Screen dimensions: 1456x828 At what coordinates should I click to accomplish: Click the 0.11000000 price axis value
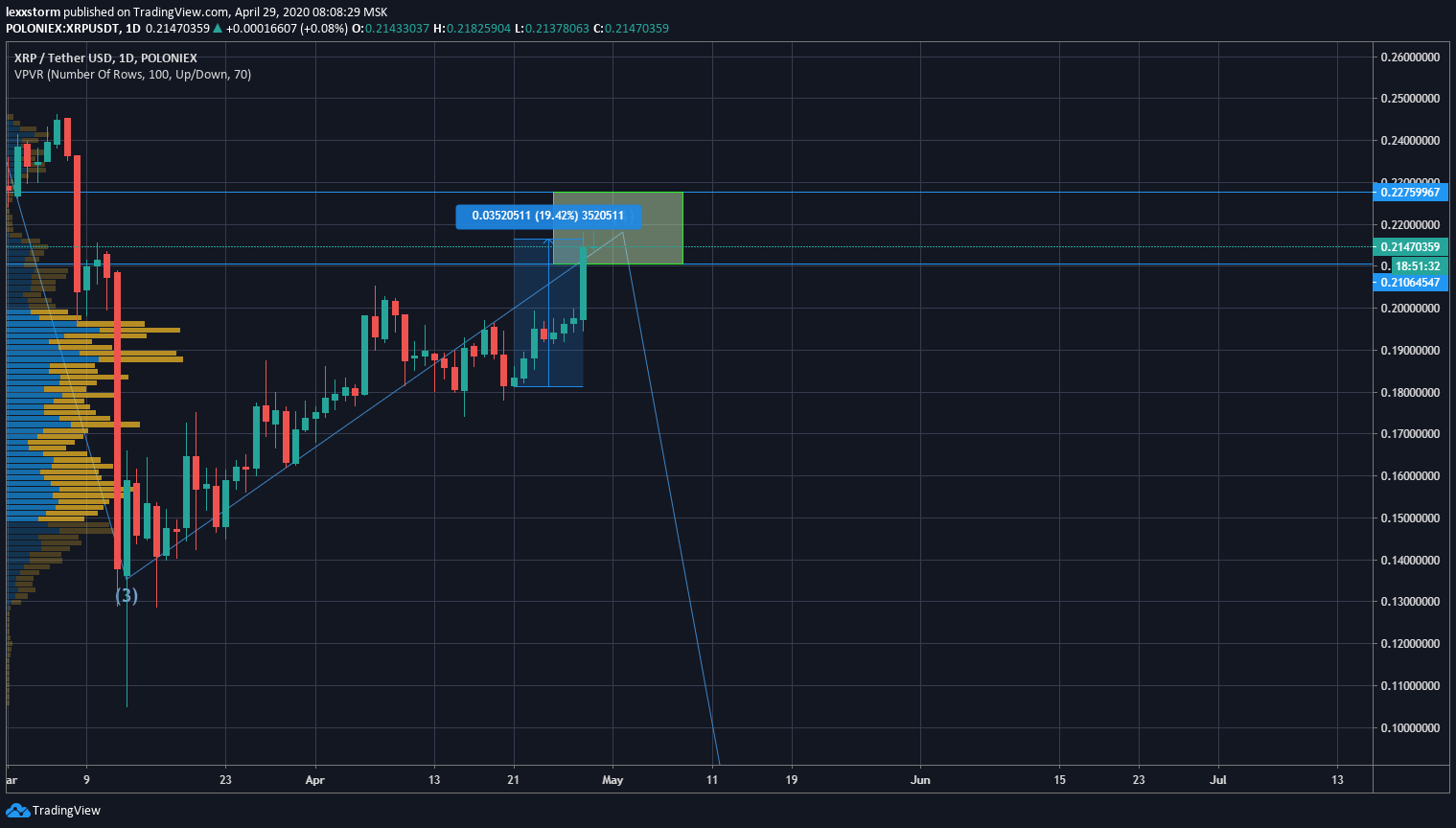[x=1410, y=686]
